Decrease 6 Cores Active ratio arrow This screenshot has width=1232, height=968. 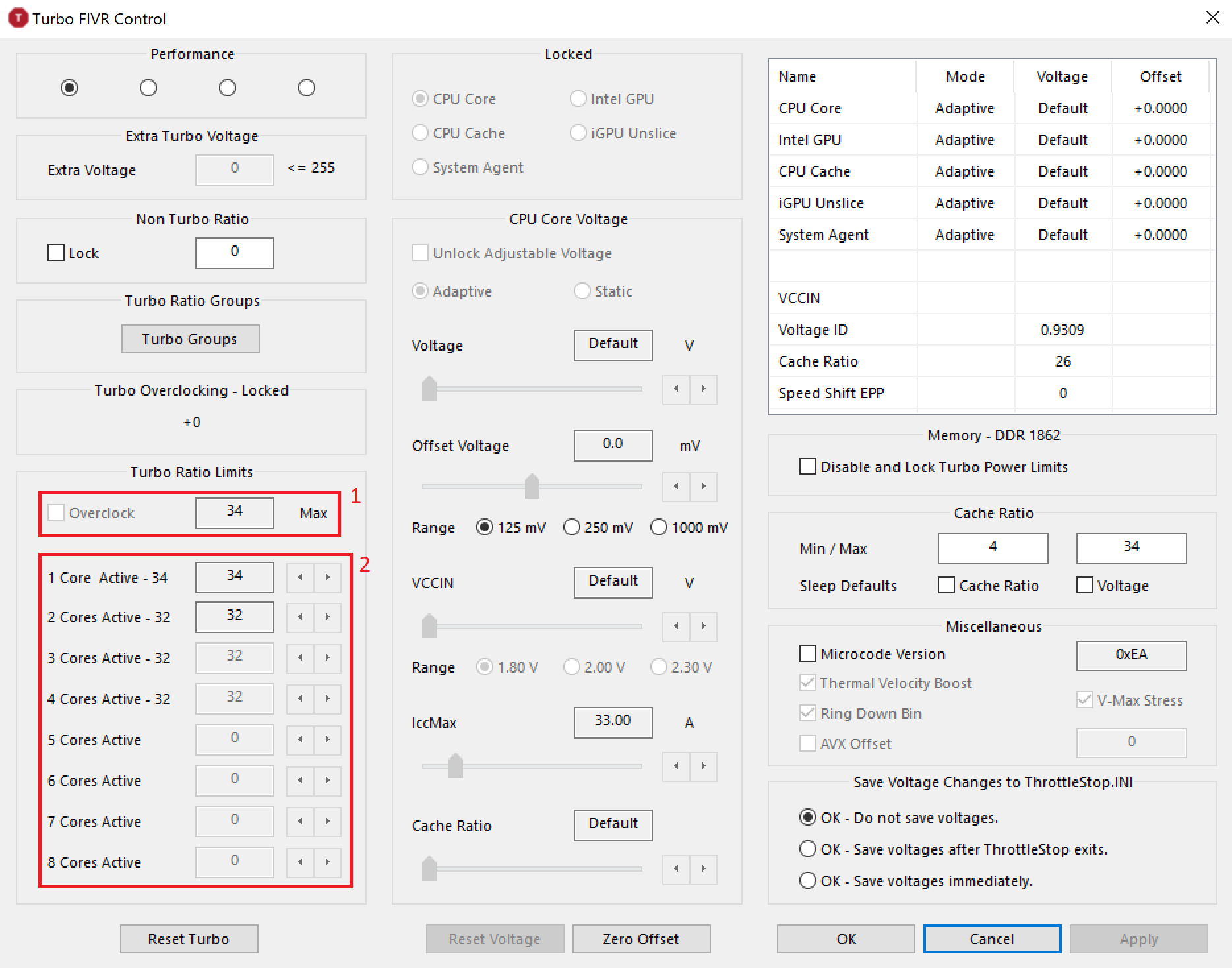point(300,781)
